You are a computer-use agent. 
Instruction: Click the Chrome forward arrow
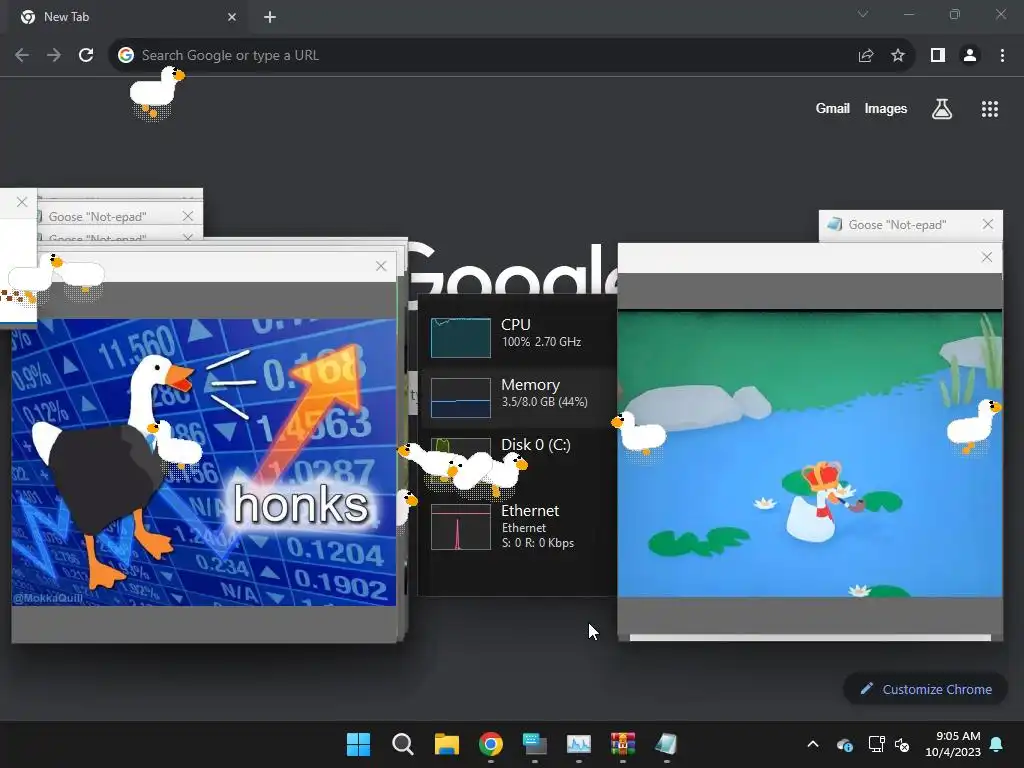point(54,56)
